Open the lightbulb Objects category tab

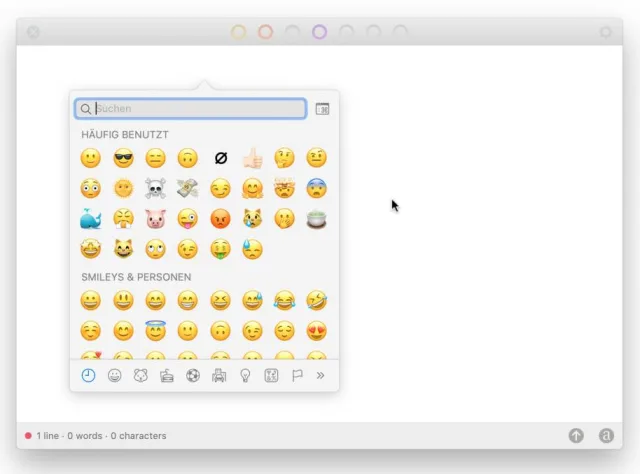pyautogui.click(x=245, y=375)
